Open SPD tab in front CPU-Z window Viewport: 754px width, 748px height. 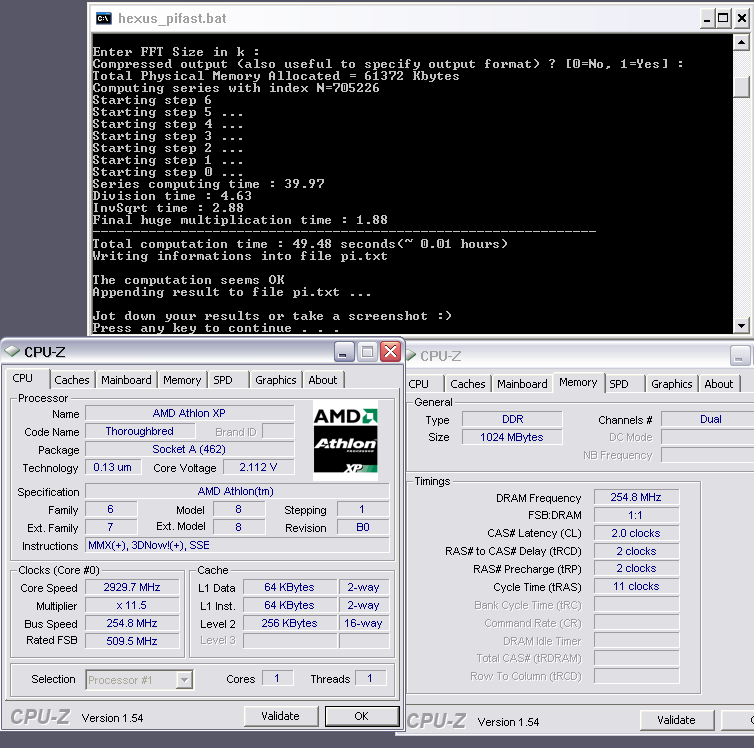coord(223,380)
